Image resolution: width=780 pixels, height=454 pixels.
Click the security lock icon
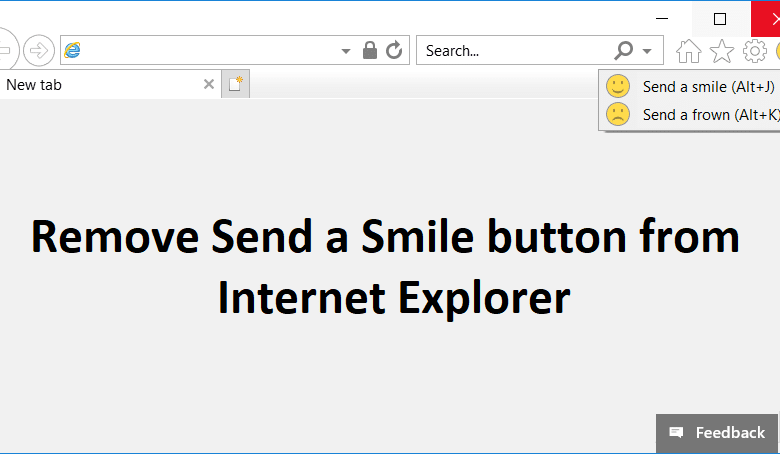(370, 50)
